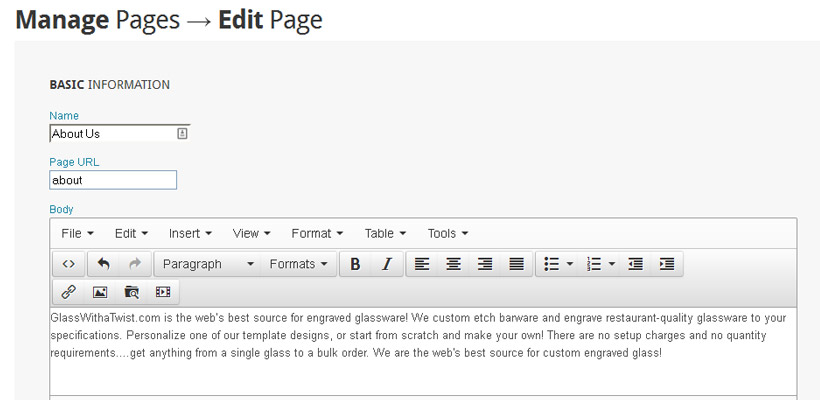Screen dimensions: 820x400
Task: Click the Manage Pages → Edit Page title
Action: coord(169,20)
